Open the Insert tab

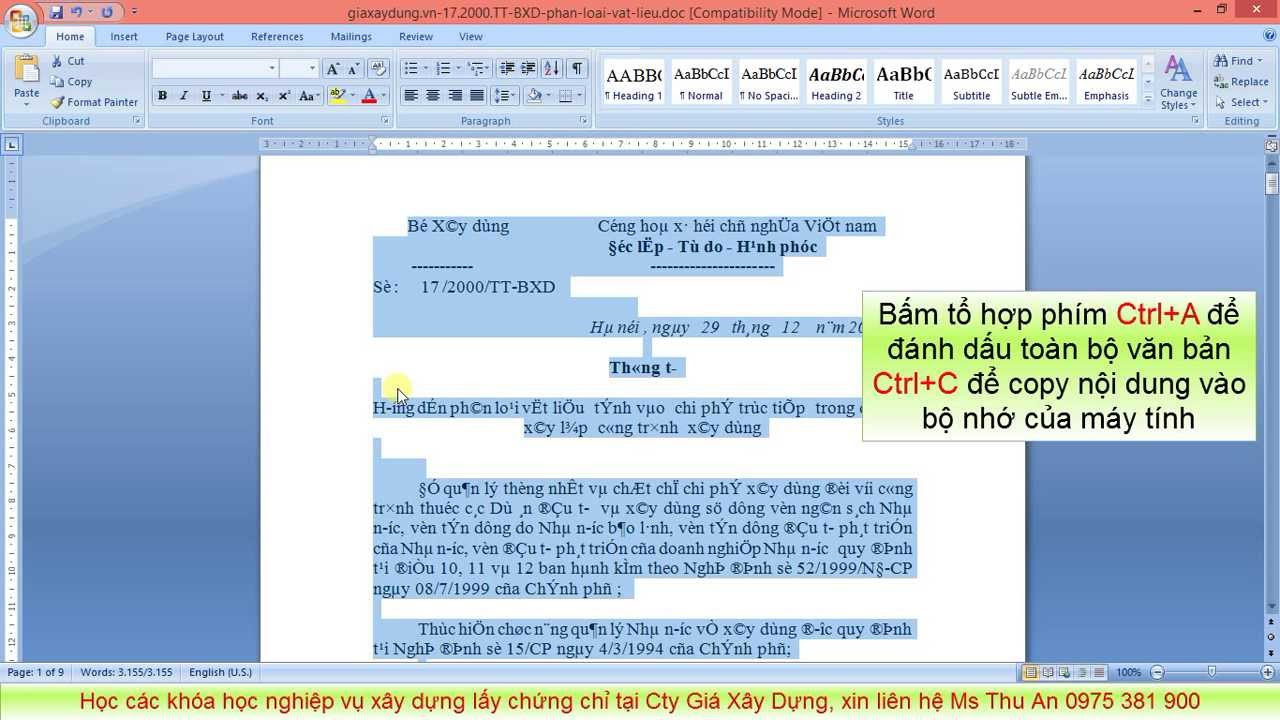pyautogui.click(x=124, y=37)
